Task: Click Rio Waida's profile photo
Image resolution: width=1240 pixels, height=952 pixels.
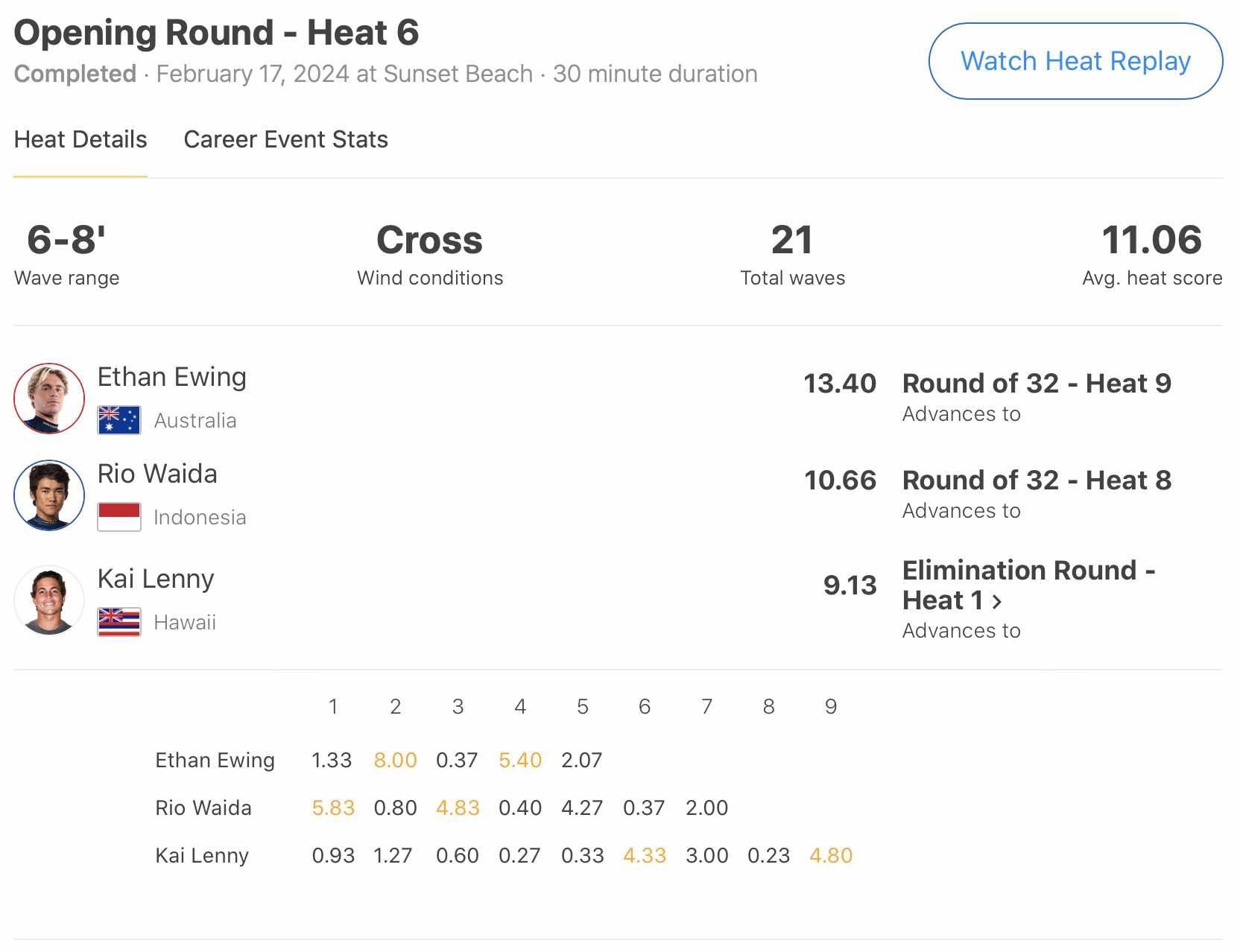Action: 49,495
